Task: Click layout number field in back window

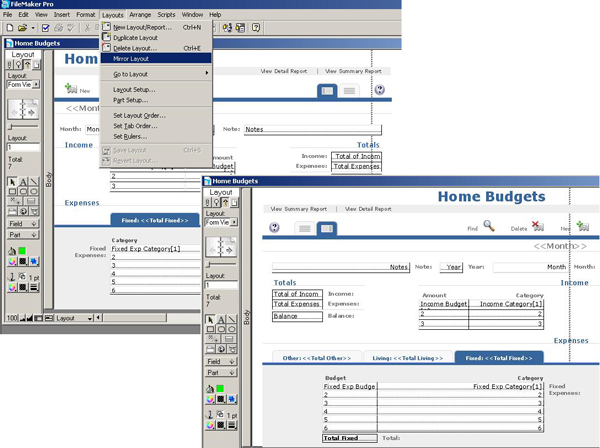Action: [23, 147]
